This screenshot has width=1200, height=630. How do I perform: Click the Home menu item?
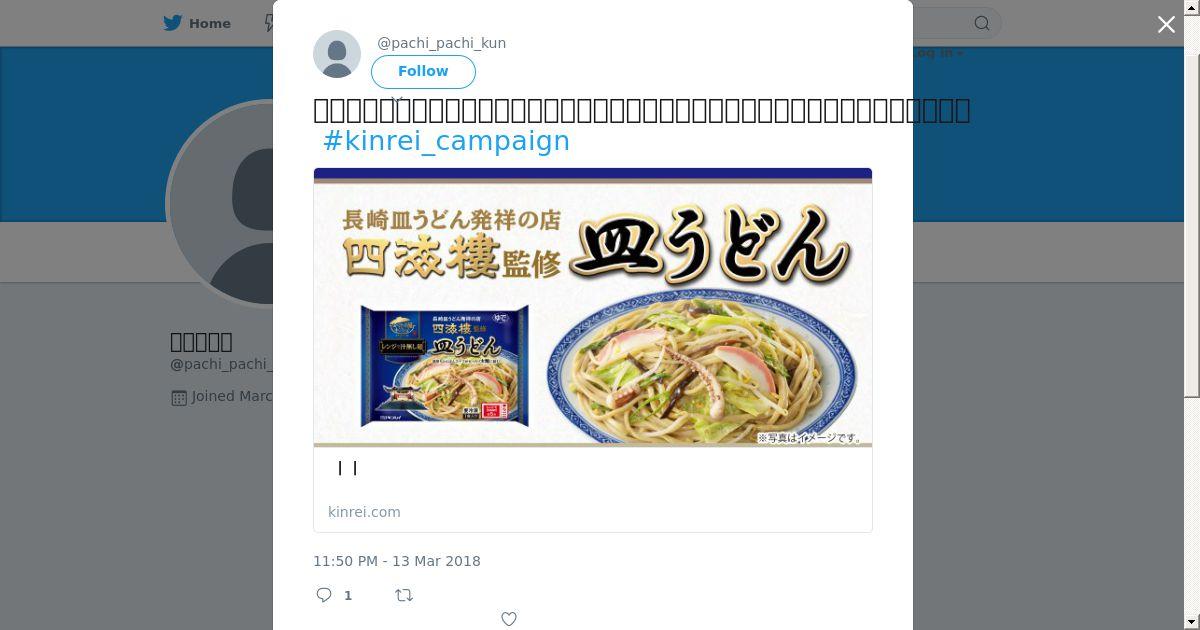198,23
